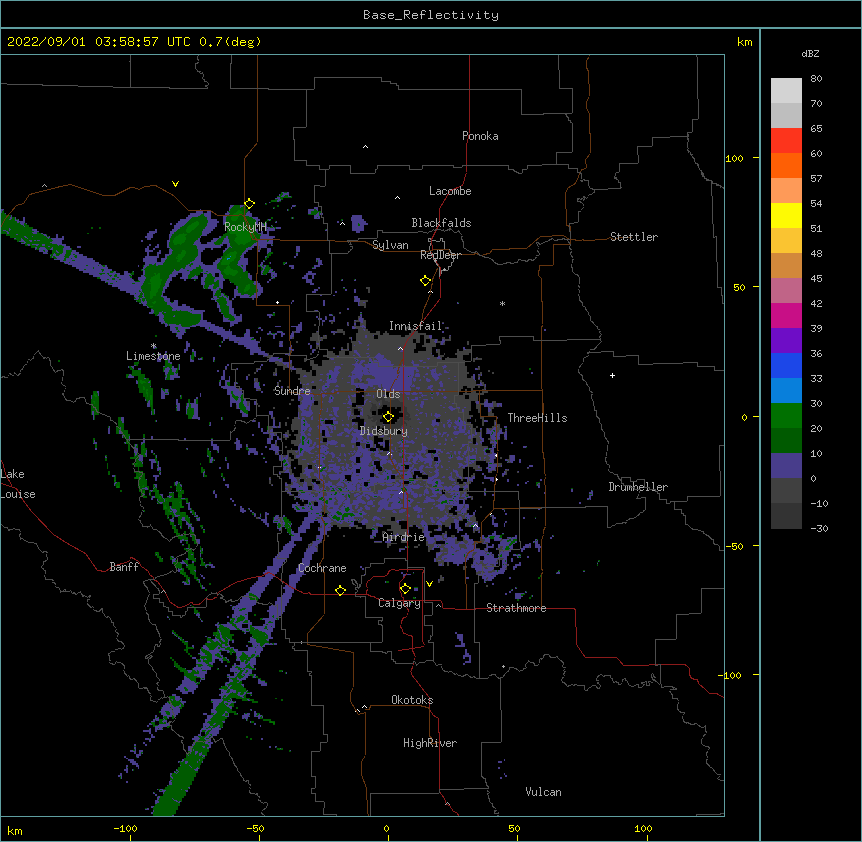Click the km unit label at top right

744,42
